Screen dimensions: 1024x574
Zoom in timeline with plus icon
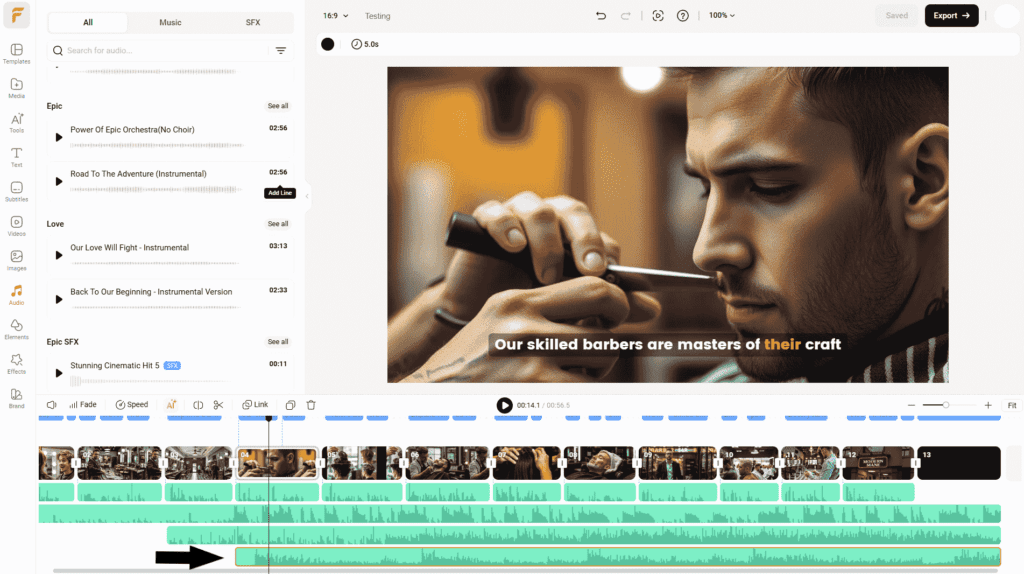[x=988, y=406]
